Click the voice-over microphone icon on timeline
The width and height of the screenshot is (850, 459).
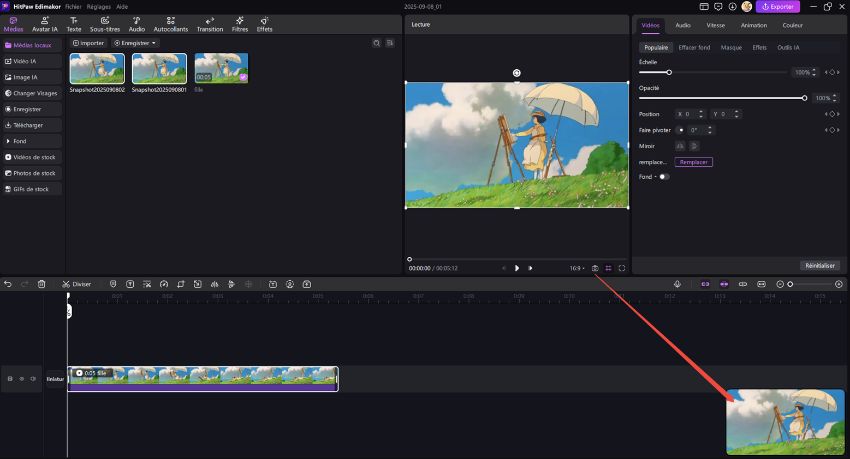click(x=677, y=284)
